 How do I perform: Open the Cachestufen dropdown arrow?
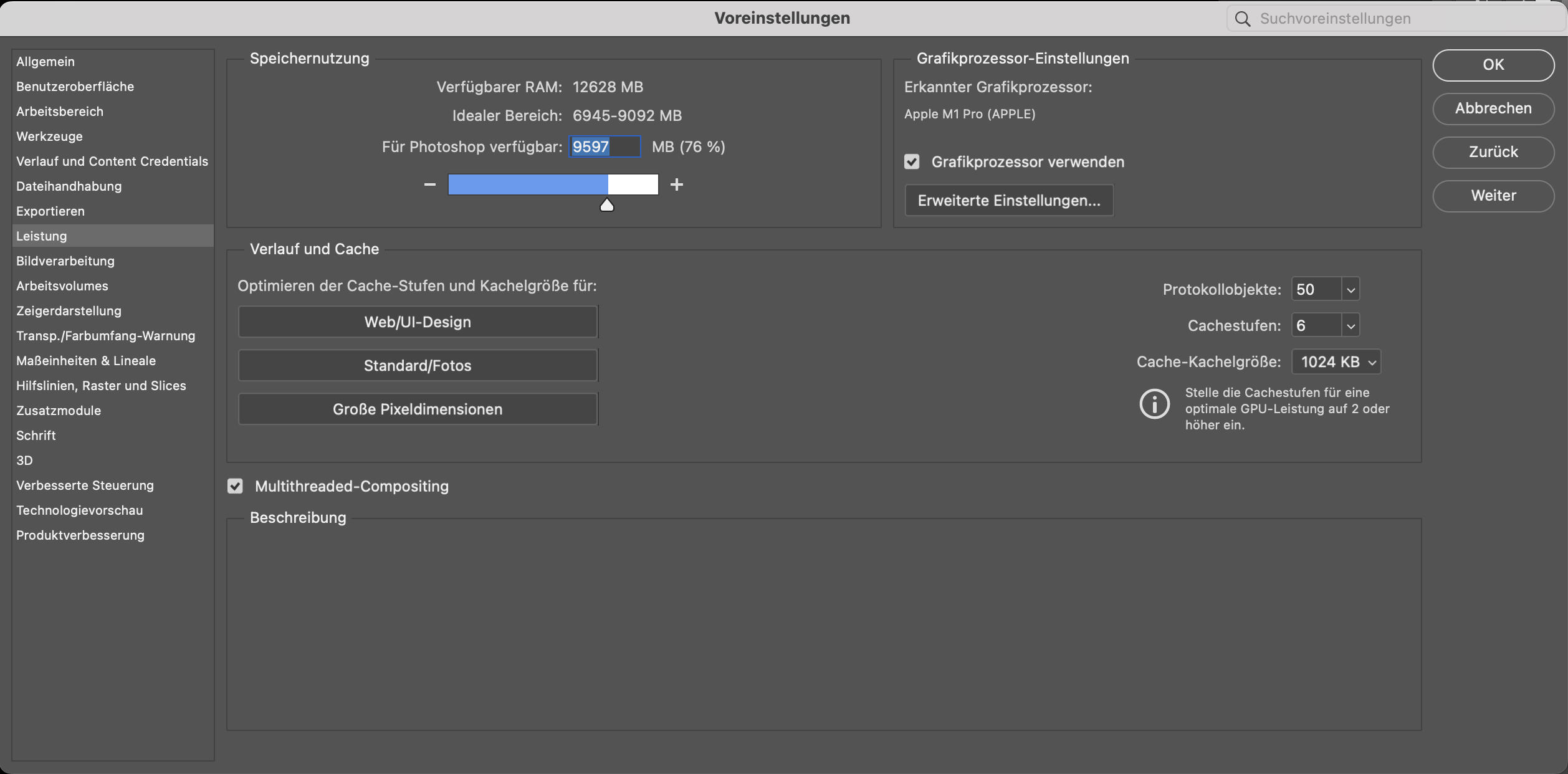point(1350,325)
